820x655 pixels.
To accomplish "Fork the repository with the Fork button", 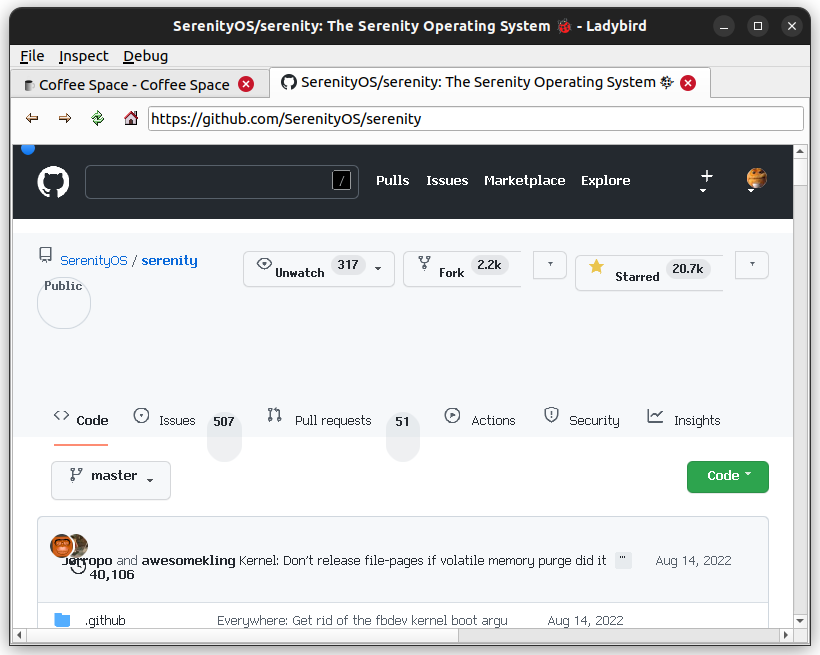I will pos(462,269).
